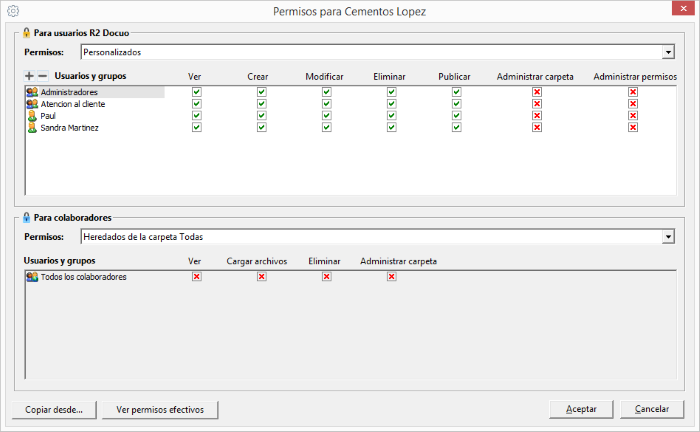The width and height of the screenshot is (700, 432).
Task: Open the Personalizados permisos dropdown
Action: click(x=668, y=52)
